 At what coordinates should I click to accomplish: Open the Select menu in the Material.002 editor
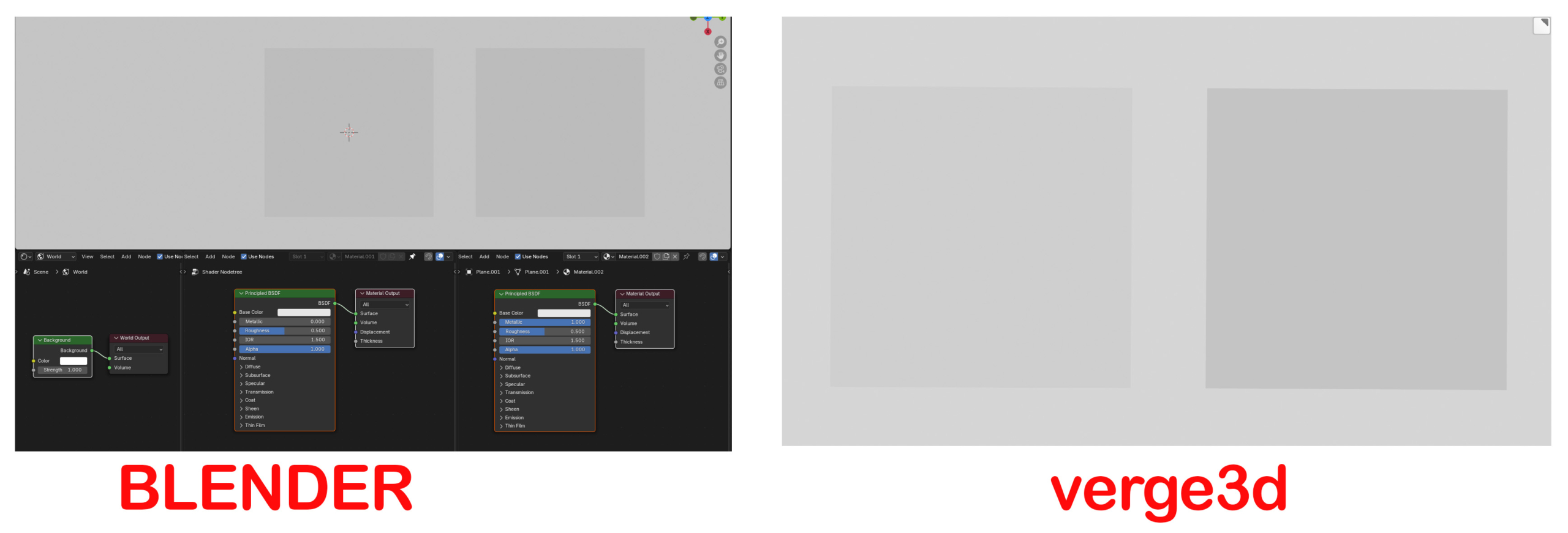[x=466, y=256]
